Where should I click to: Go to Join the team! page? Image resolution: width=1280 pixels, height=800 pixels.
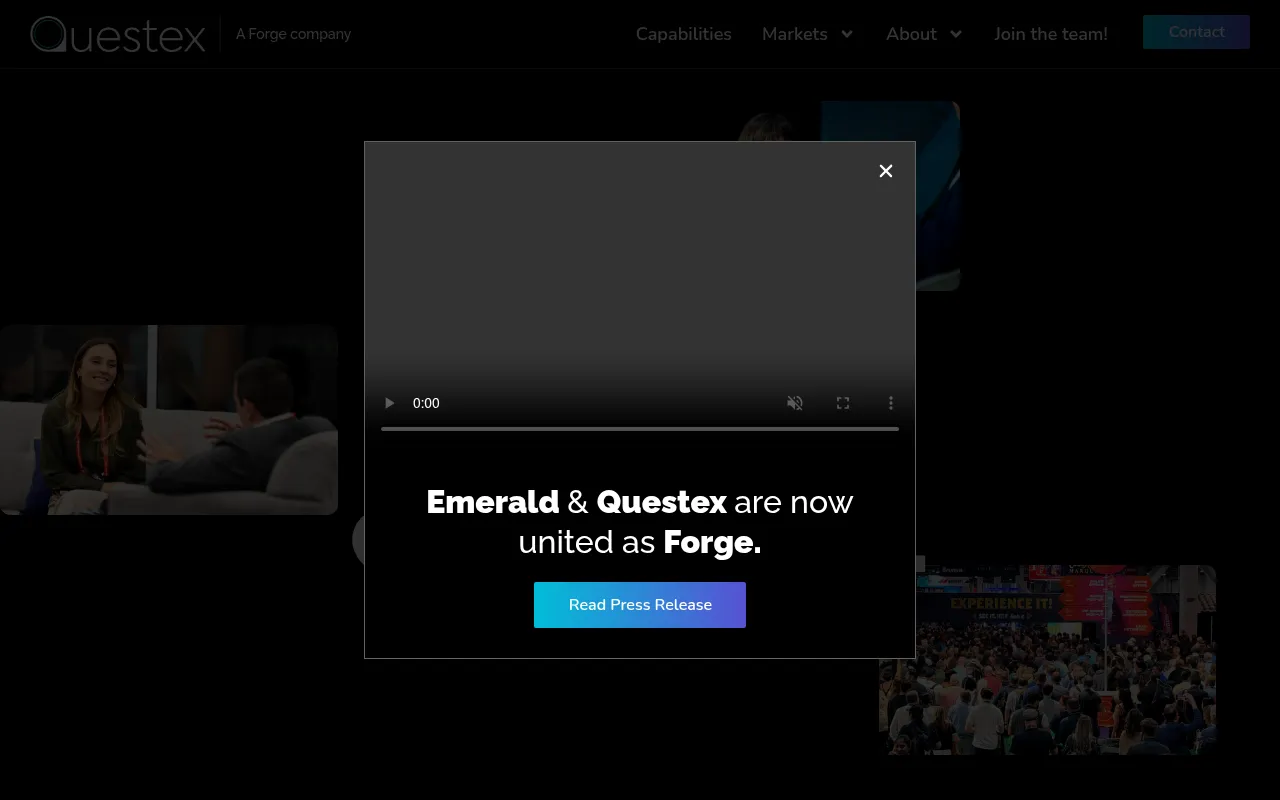point(1051,34)
